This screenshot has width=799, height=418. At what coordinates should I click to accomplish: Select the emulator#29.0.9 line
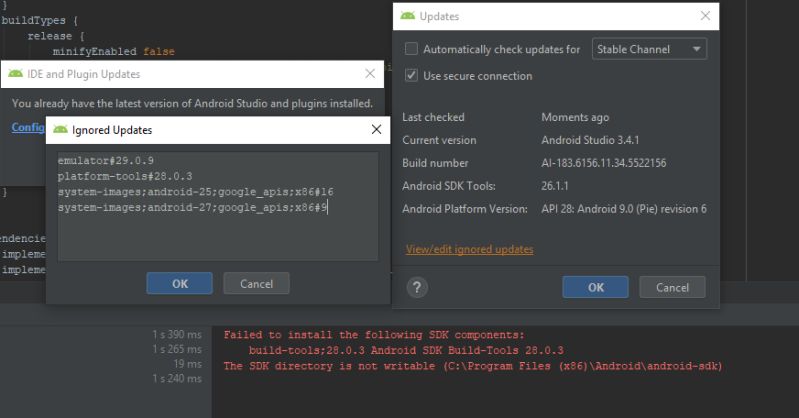[105, 161]
